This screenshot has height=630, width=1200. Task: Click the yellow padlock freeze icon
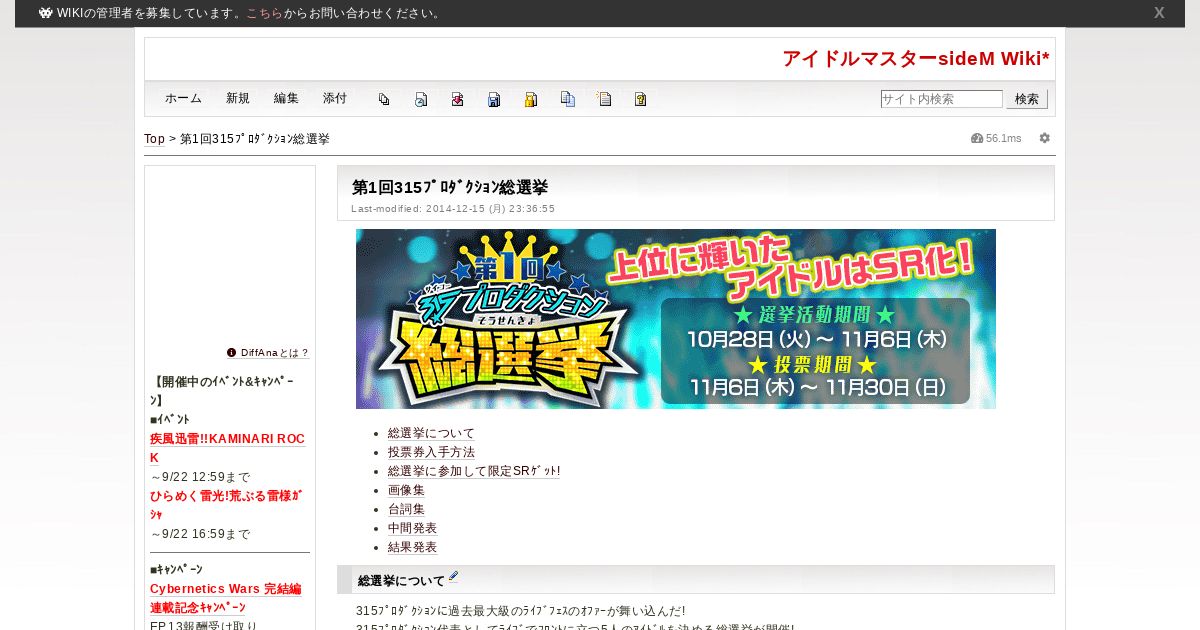click(531, 99)
